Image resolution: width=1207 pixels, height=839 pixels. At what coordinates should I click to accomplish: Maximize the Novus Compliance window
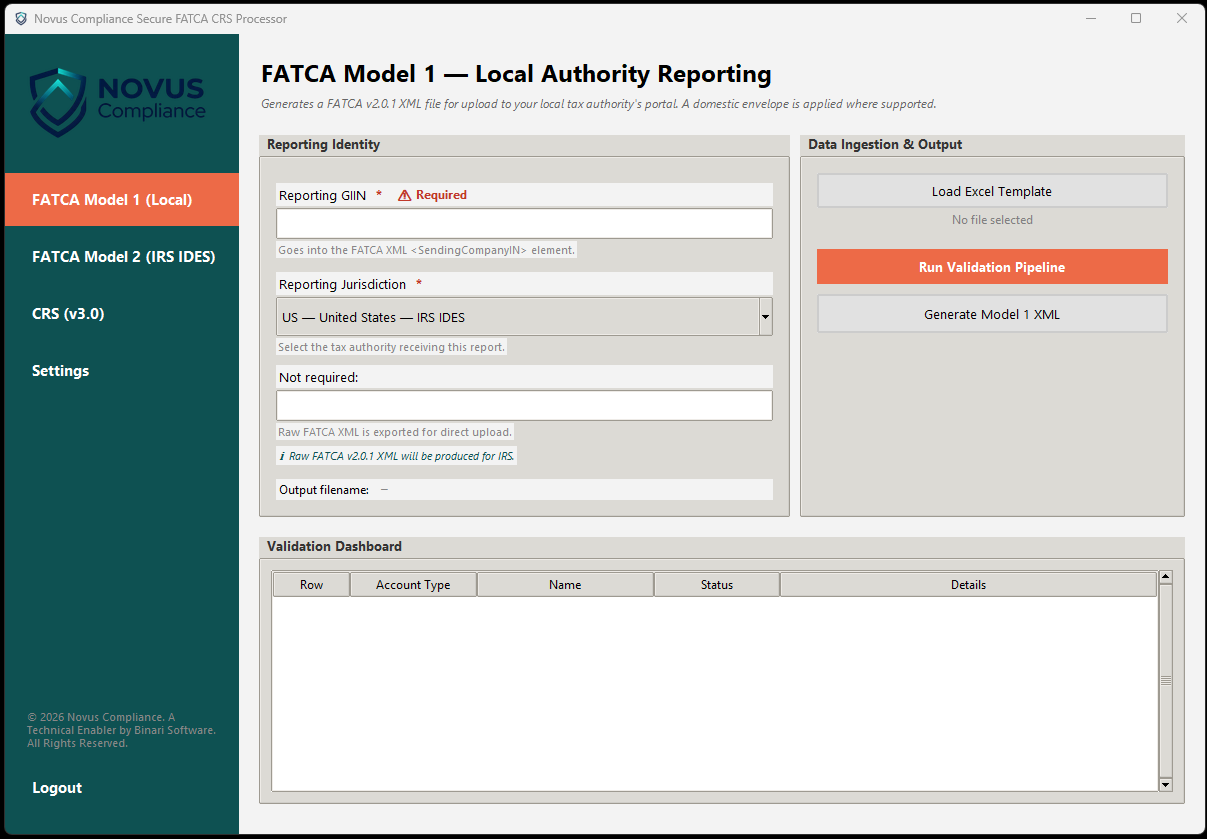(1136, 18)
